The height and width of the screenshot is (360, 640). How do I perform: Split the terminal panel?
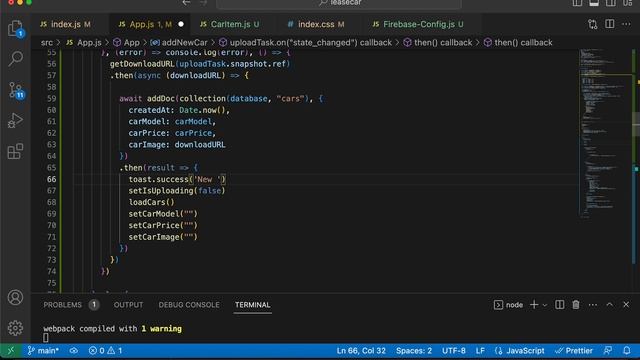(x=560, y=304)
